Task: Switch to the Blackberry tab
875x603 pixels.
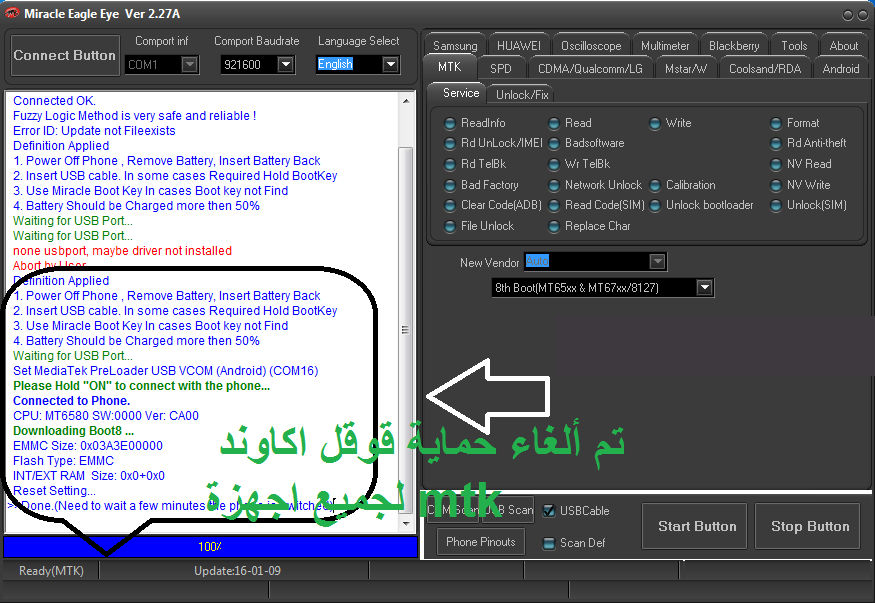Action: point(734,46)
